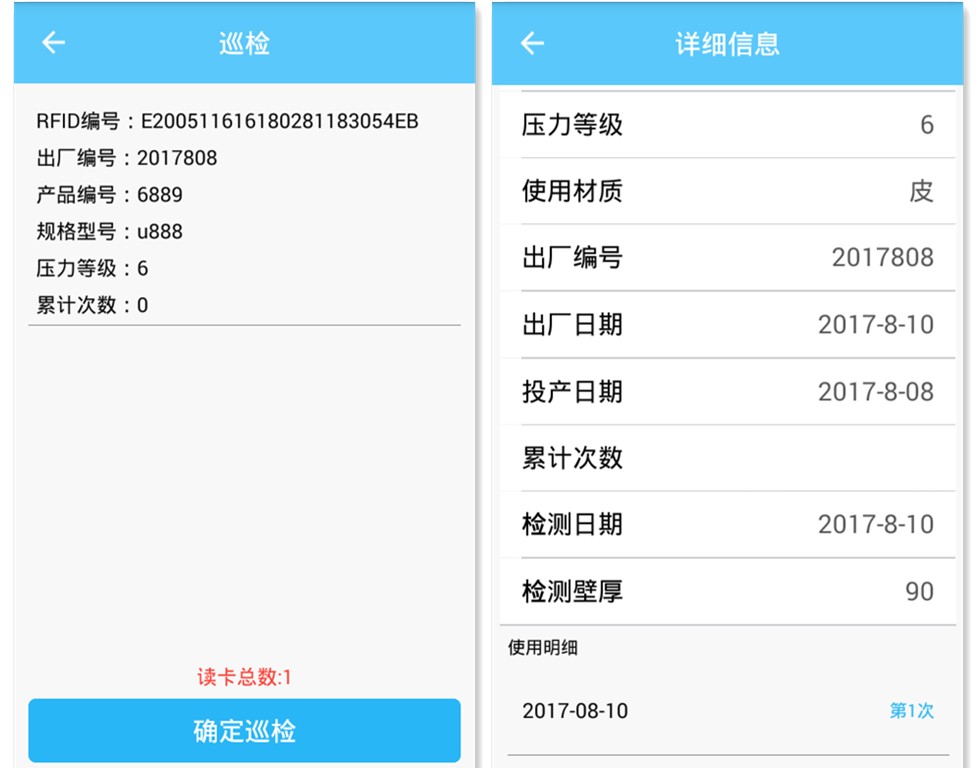This screenshot has width=978, height=768.
Task: Open the 压力等级 row in 详细信息
Action: point(727,125)
